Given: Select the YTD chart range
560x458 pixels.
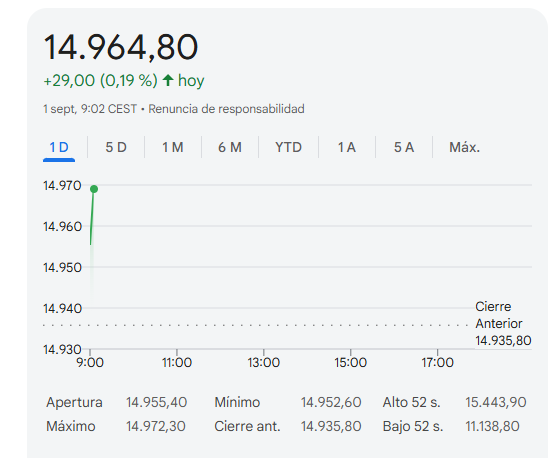Looking at the screenshot, I should [289, 147].
